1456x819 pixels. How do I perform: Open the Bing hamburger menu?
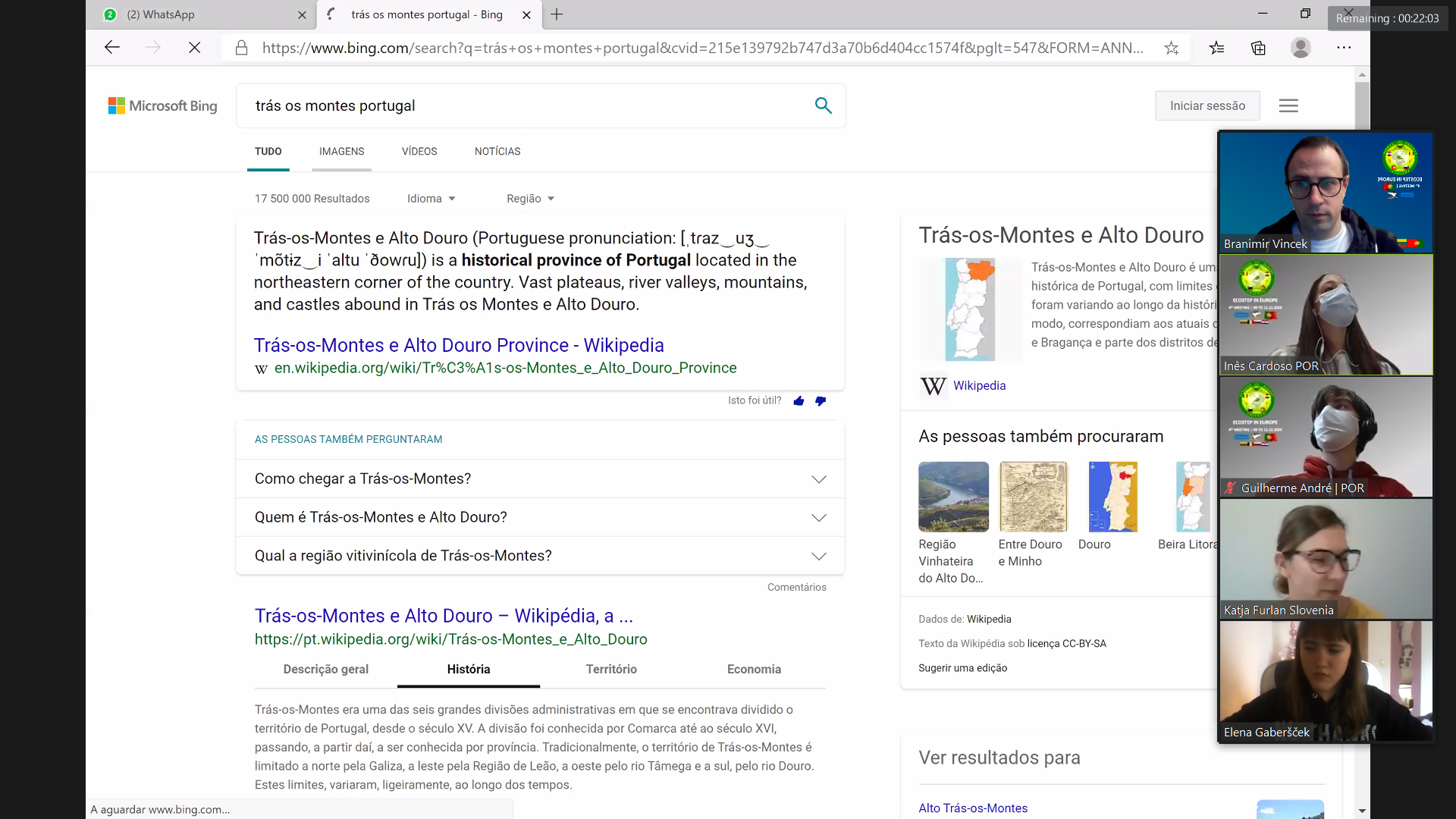1288,105
